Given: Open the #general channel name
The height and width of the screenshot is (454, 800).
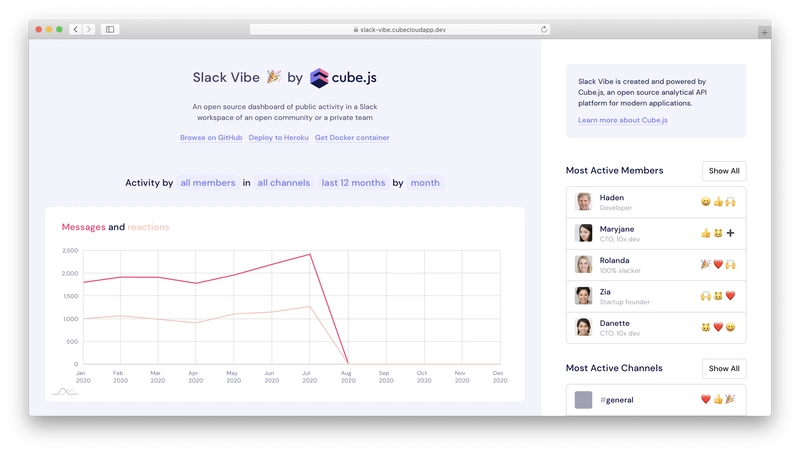Looking at the screenshot, I should coord(617,400).
